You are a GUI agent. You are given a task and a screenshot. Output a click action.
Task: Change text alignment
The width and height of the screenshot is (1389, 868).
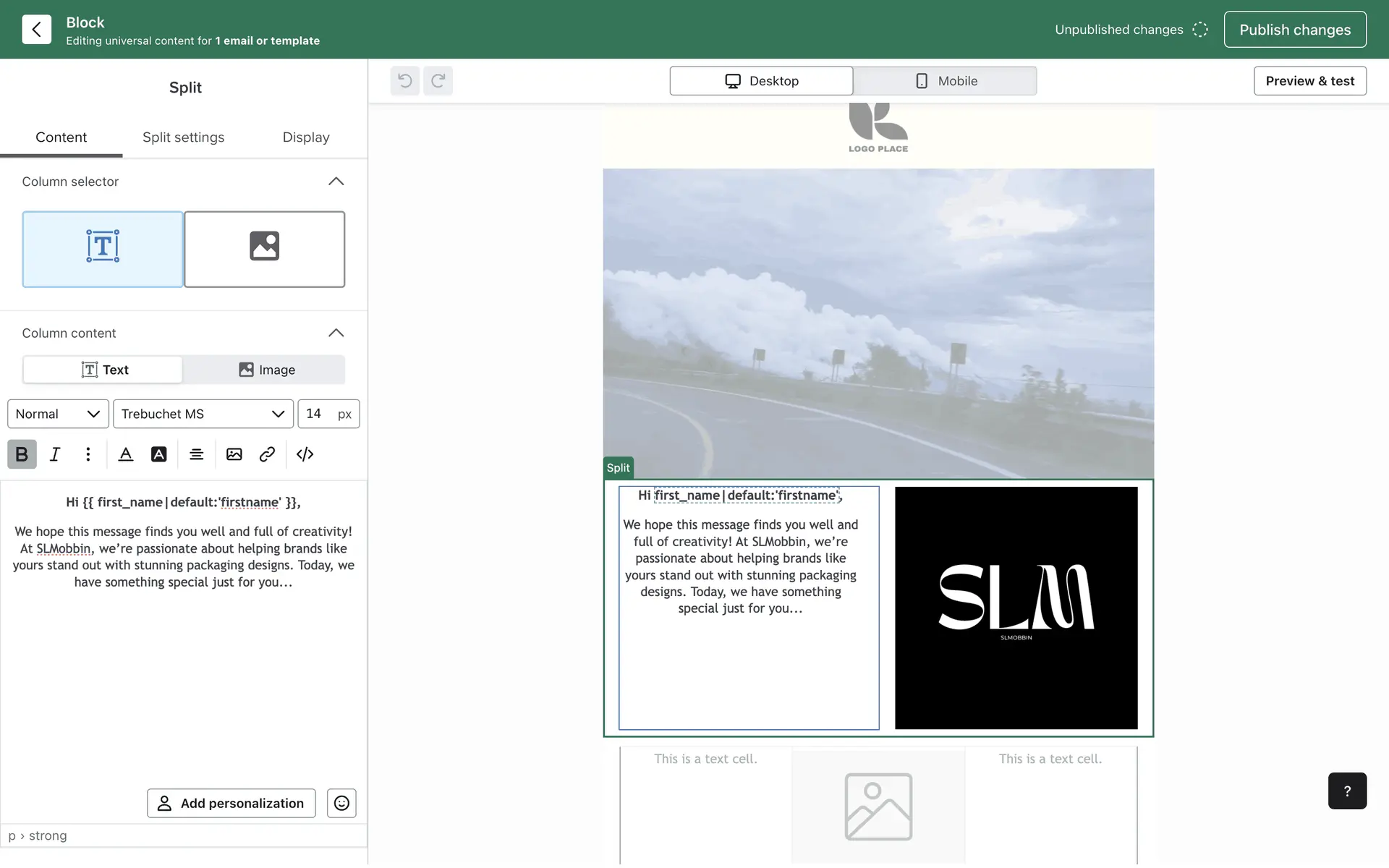[196, 454]
